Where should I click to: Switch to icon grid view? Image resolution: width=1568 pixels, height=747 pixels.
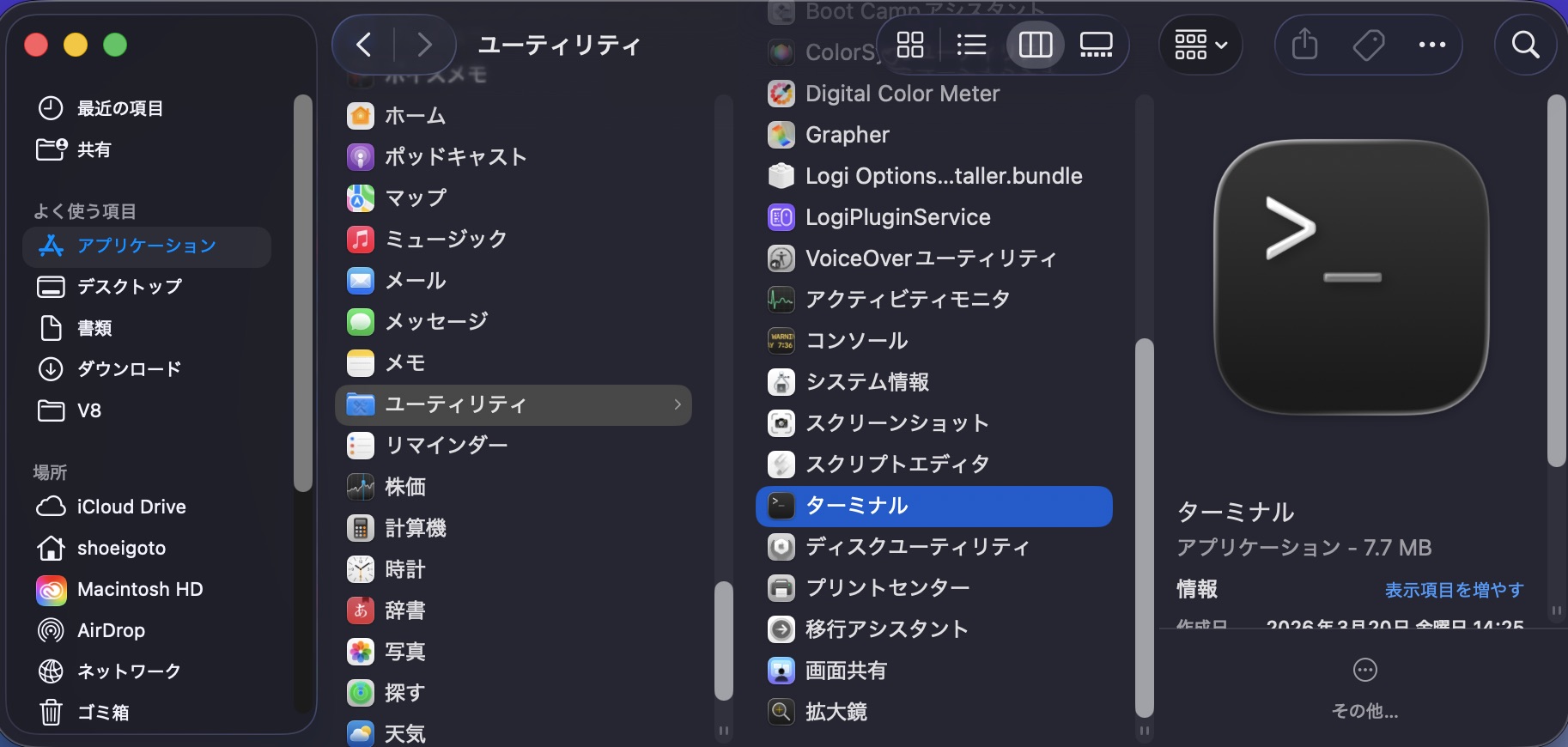coord(910,45)
